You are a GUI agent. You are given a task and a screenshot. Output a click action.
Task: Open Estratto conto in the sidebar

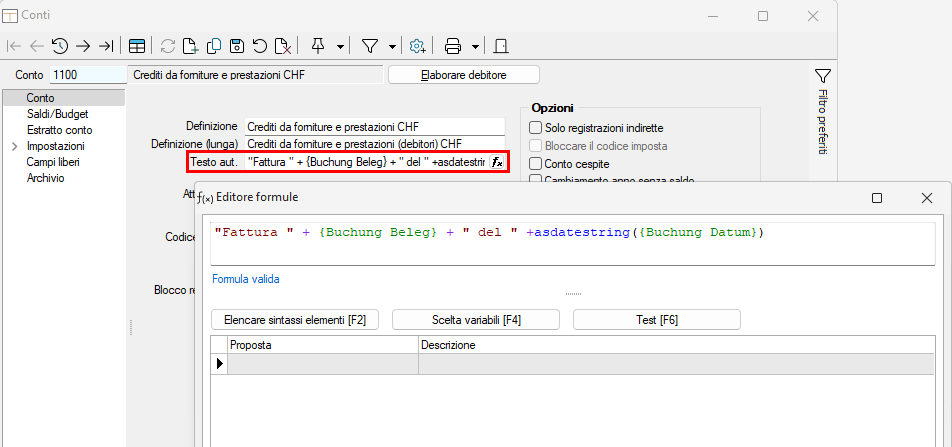59,130
